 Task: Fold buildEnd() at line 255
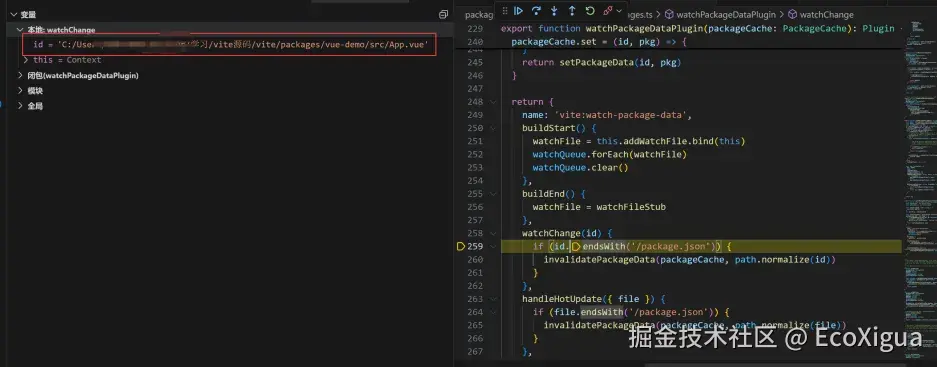493,194
